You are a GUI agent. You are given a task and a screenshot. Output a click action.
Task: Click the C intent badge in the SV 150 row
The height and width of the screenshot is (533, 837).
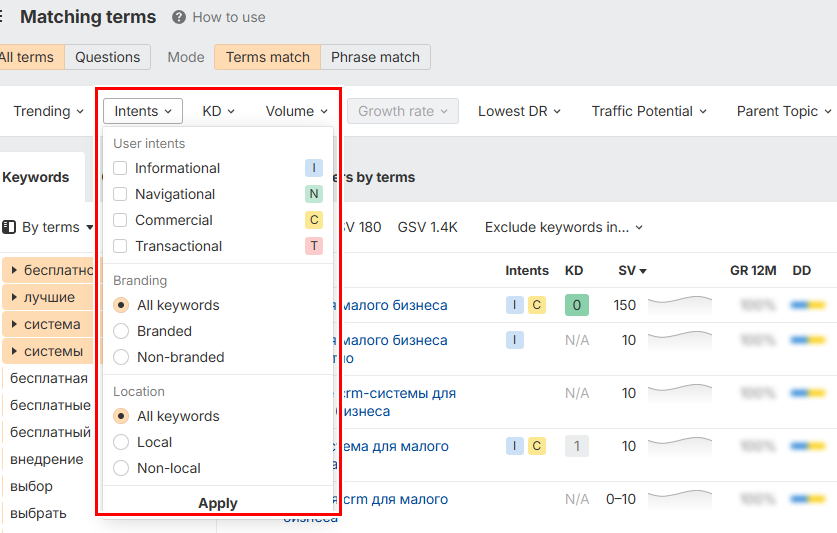coord(536,305)
